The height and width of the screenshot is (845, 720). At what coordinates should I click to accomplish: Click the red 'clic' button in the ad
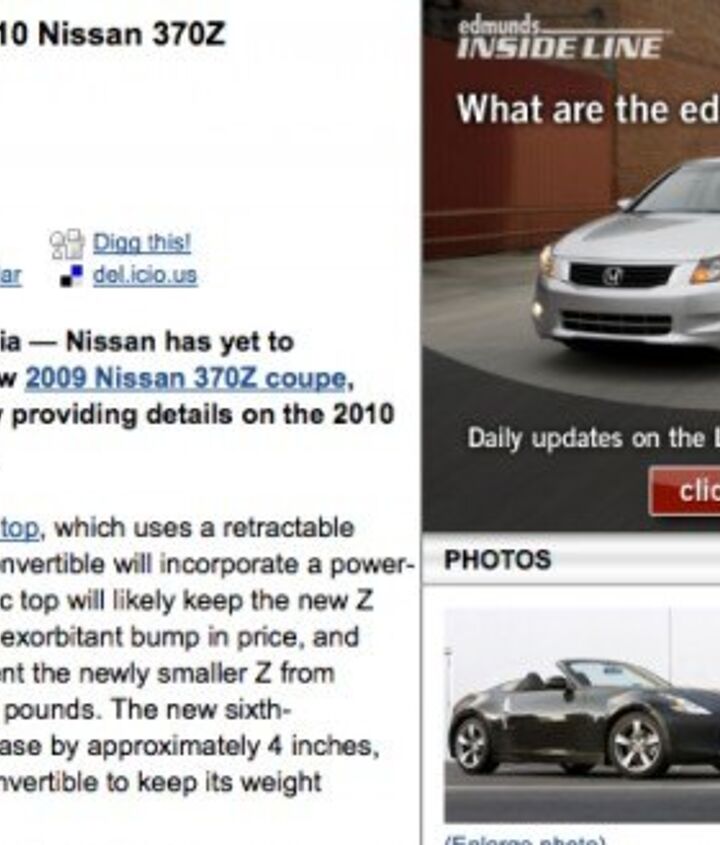[684, 491]
